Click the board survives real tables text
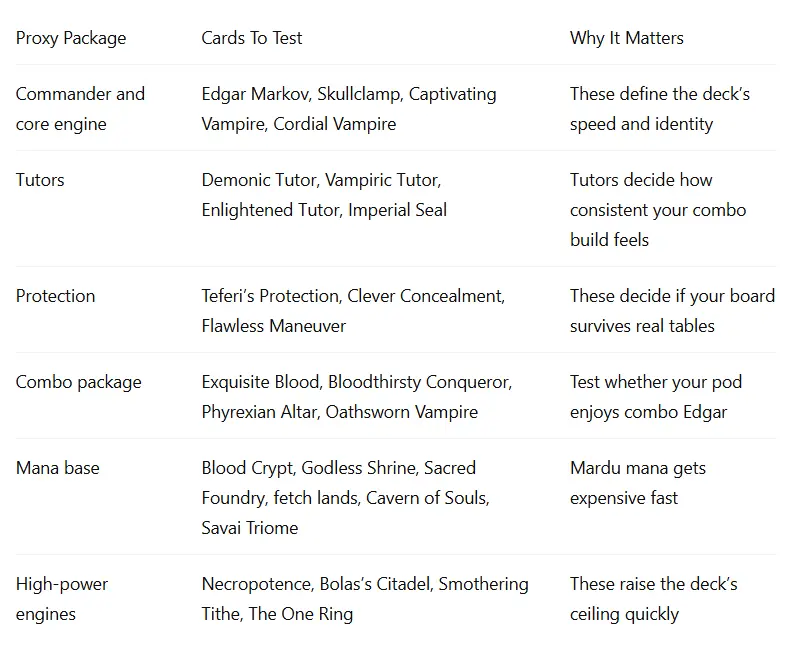788x663 pixels. click(x=672, y=311)
